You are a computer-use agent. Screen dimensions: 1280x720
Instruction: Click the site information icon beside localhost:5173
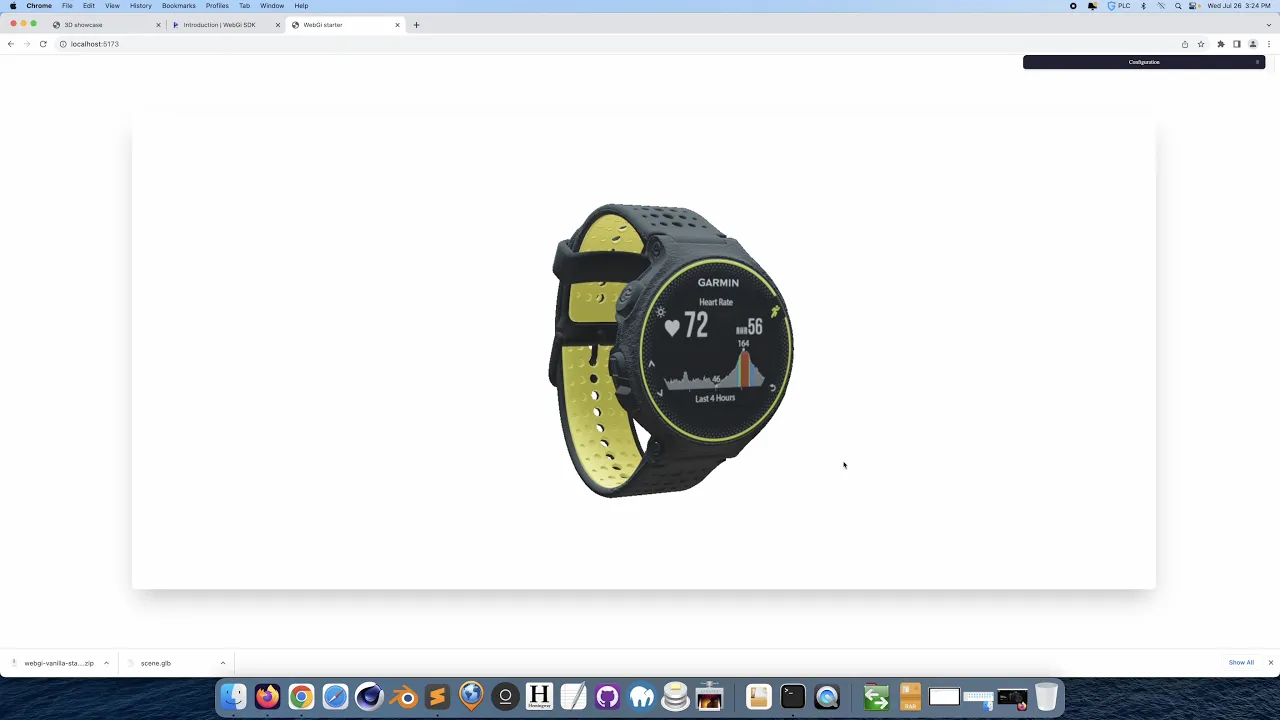tap(62, 44)
